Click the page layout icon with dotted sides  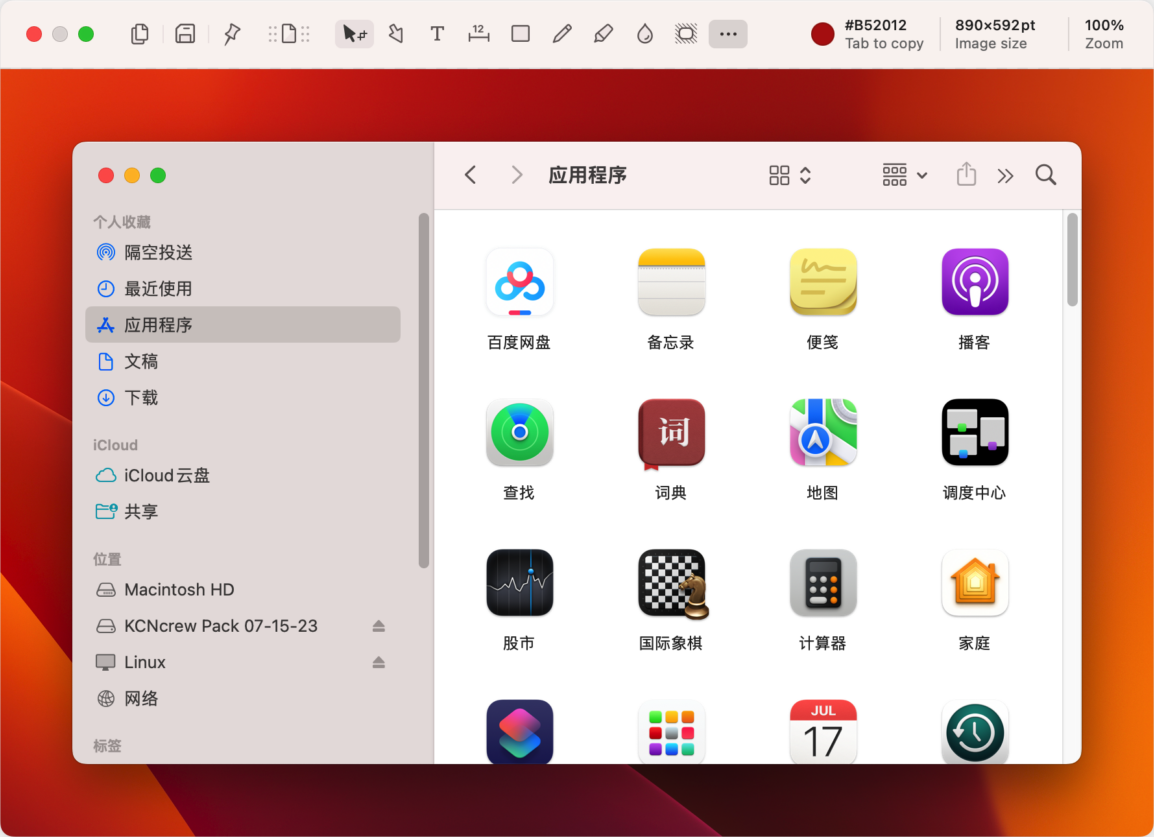[x=289, y=34]
